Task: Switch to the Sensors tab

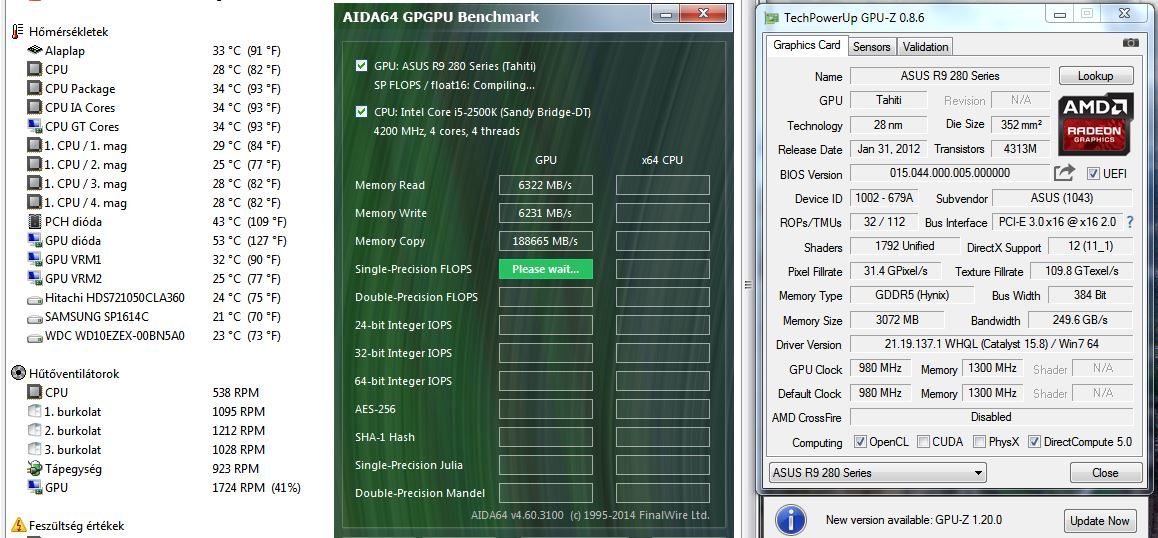Action: click(871, 47)
